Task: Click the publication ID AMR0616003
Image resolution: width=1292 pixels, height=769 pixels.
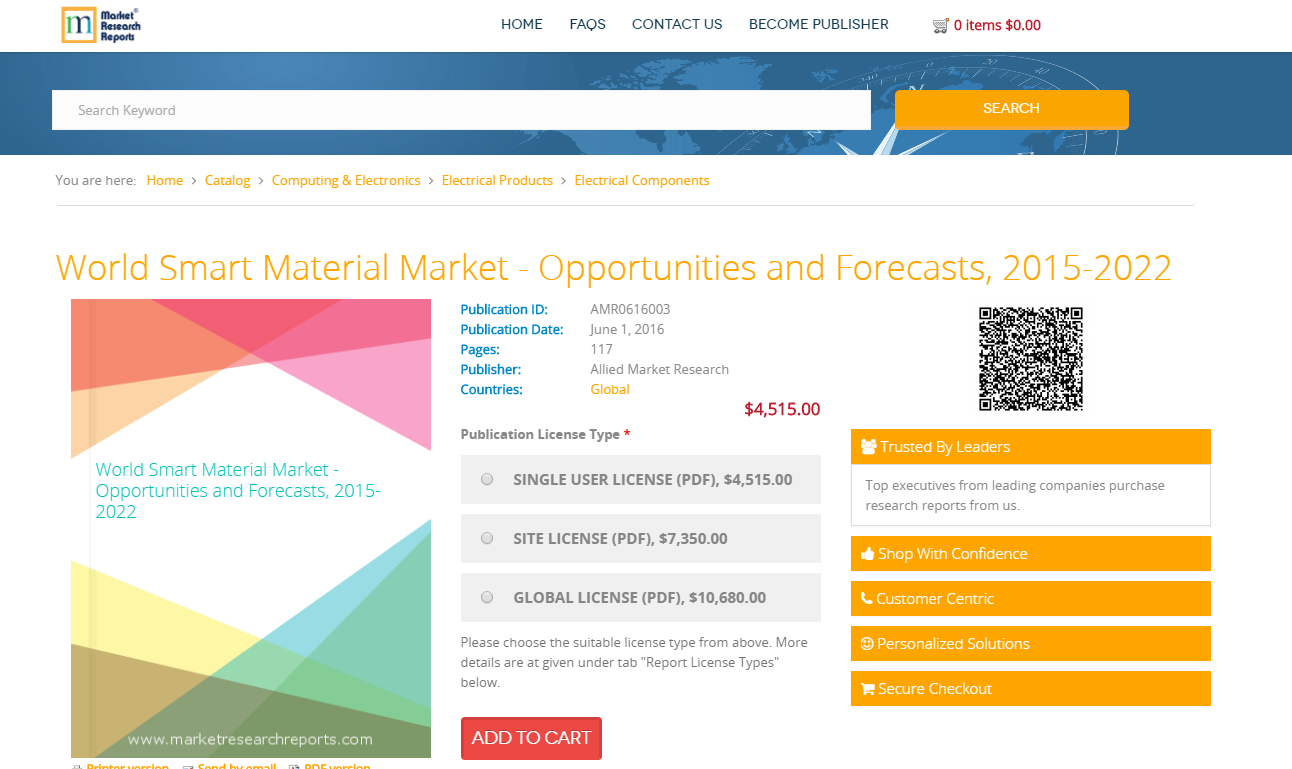Action: point(630,309)
